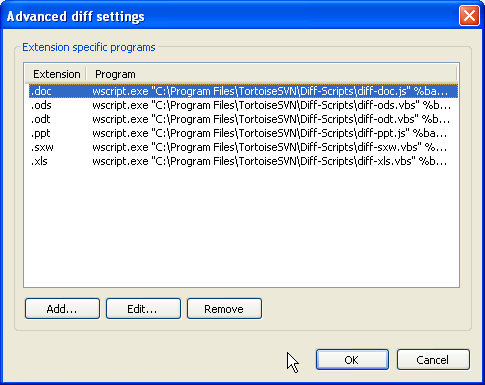Click the diff-odt.vbs program entry

click(271, 119)
